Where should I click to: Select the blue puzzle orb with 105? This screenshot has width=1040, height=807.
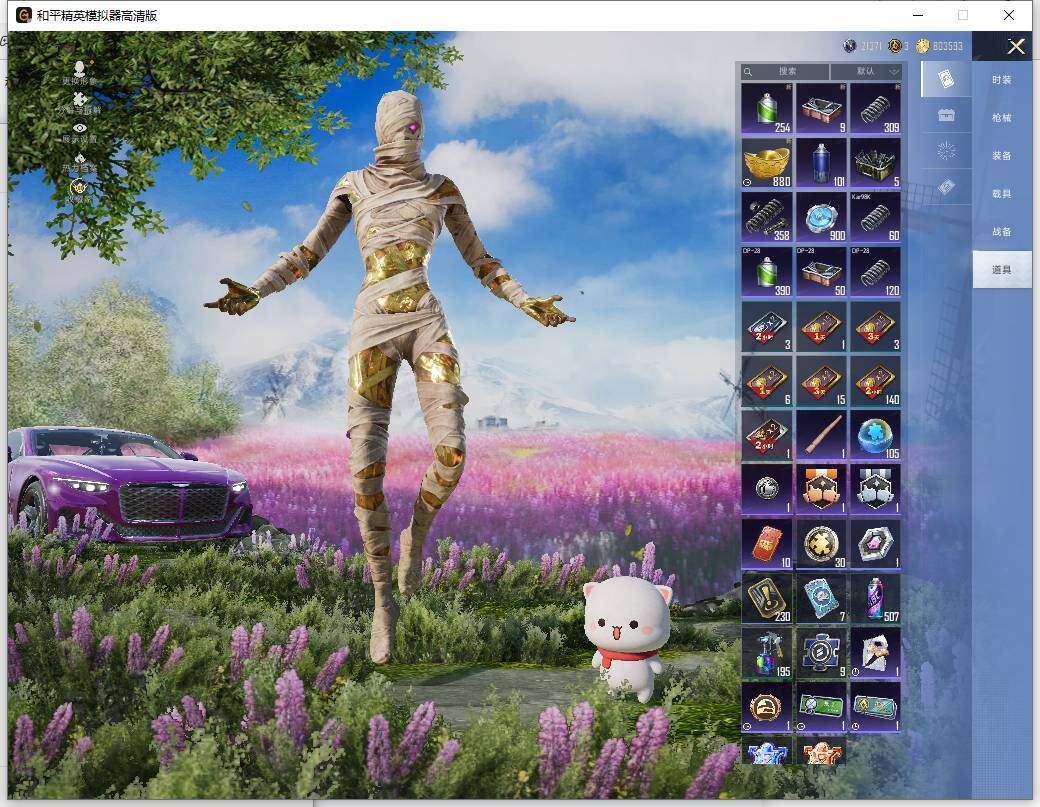[876, 435]
